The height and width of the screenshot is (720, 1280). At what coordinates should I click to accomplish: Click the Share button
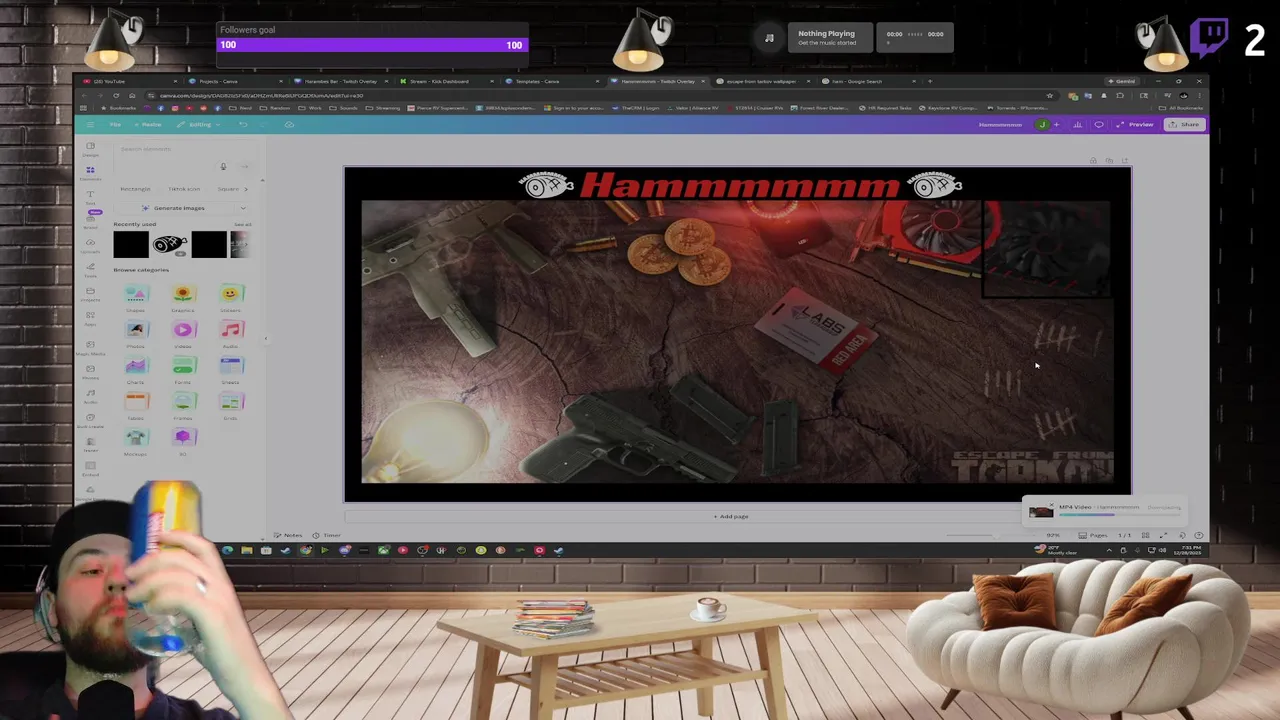1186,124
